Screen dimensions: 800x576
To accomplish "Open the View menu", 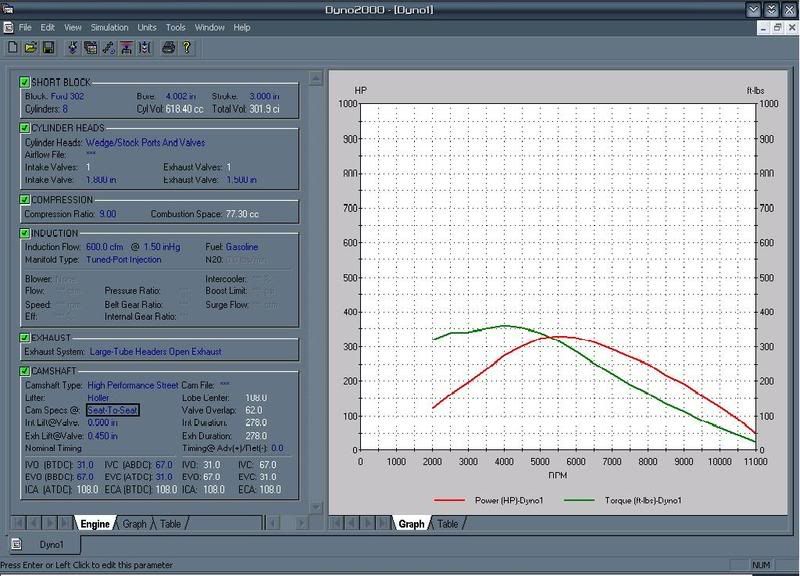I will (x=72, y=28).
